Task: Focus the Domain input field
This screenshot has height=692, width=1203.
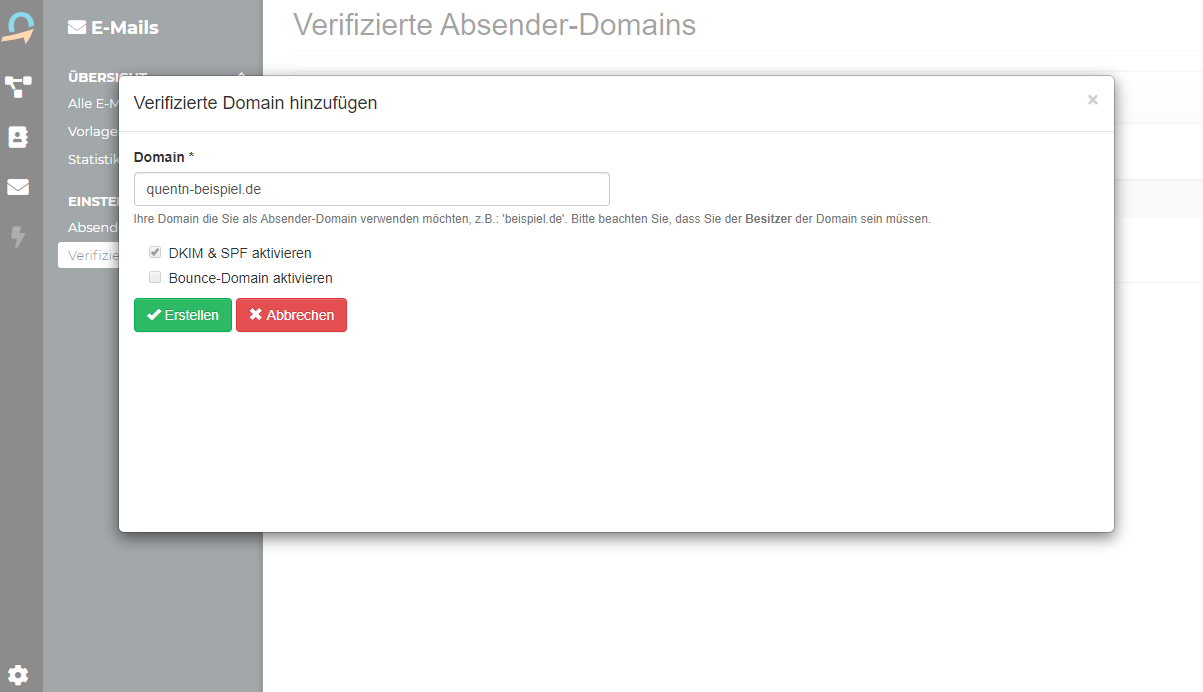Action: tap(372, 189)
